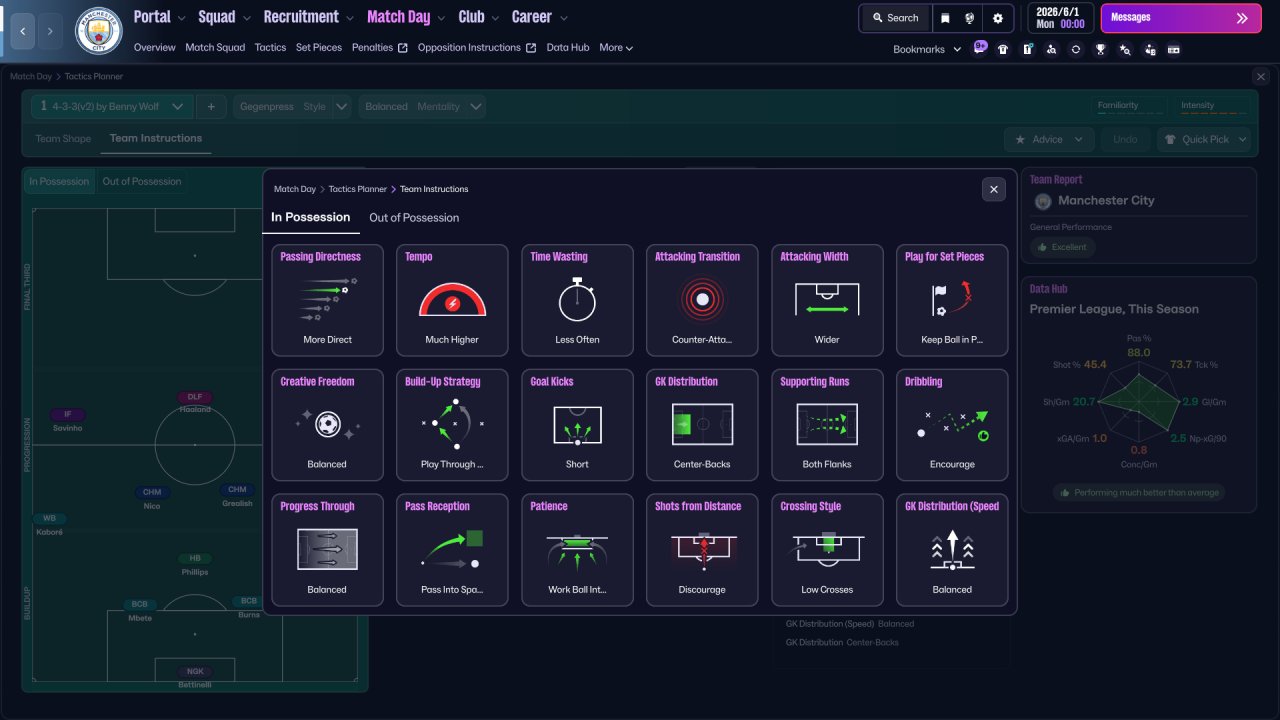Click the ticket icon in bookmarks bar
Screen dimensions: 1280x720
[1174, 49]
